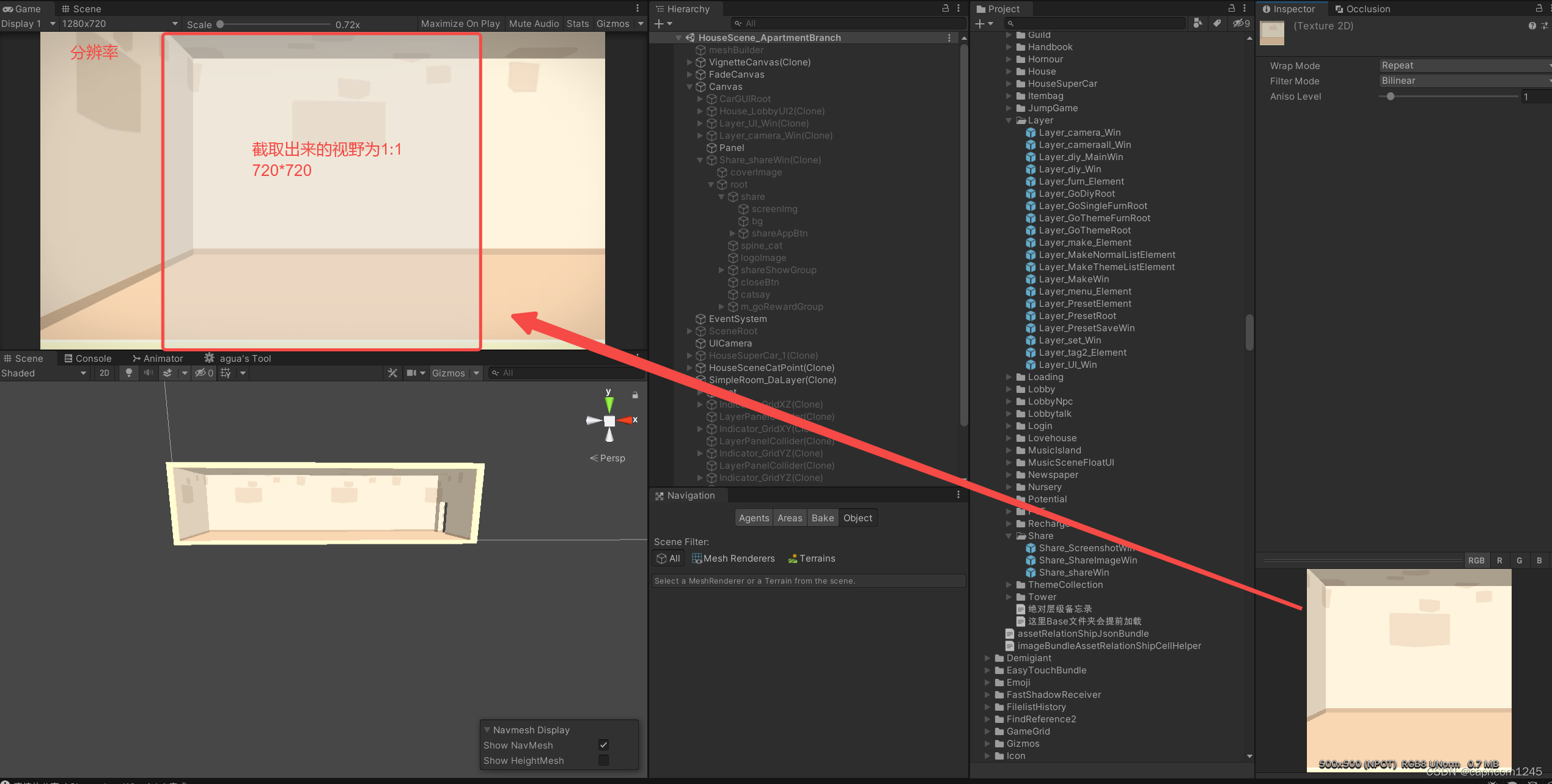
Task: Click the scene view lock icon
Action: click(635, 395)
